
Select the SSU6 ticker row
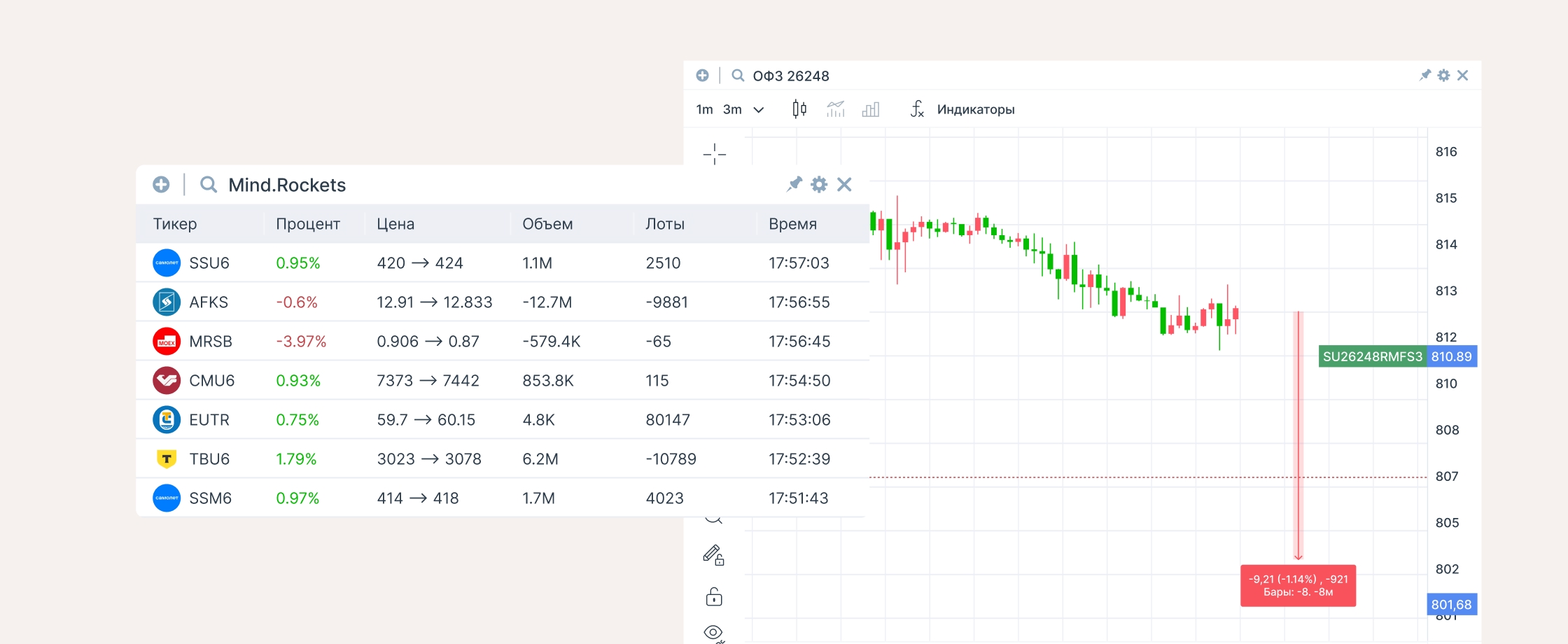503,262
